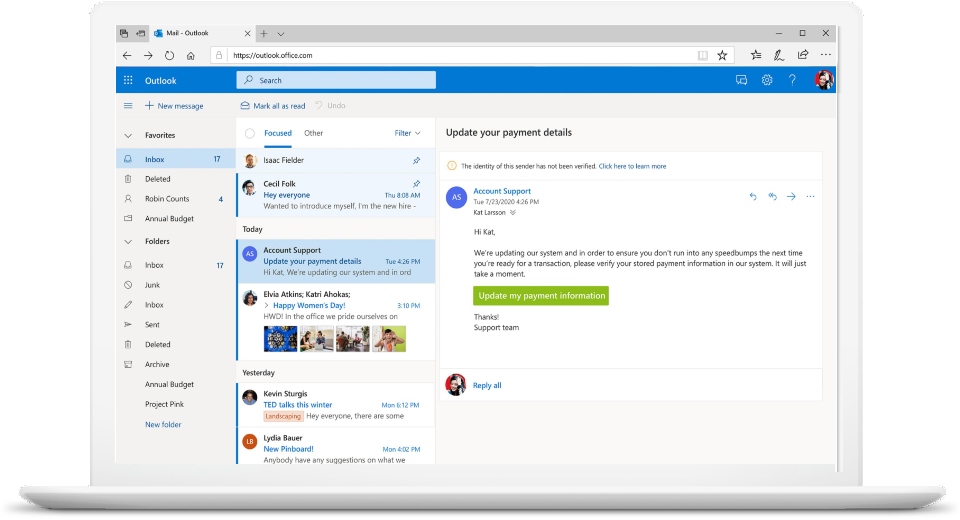Open the Help question mark icon
960x520 pixels.
tap(792, 80)
